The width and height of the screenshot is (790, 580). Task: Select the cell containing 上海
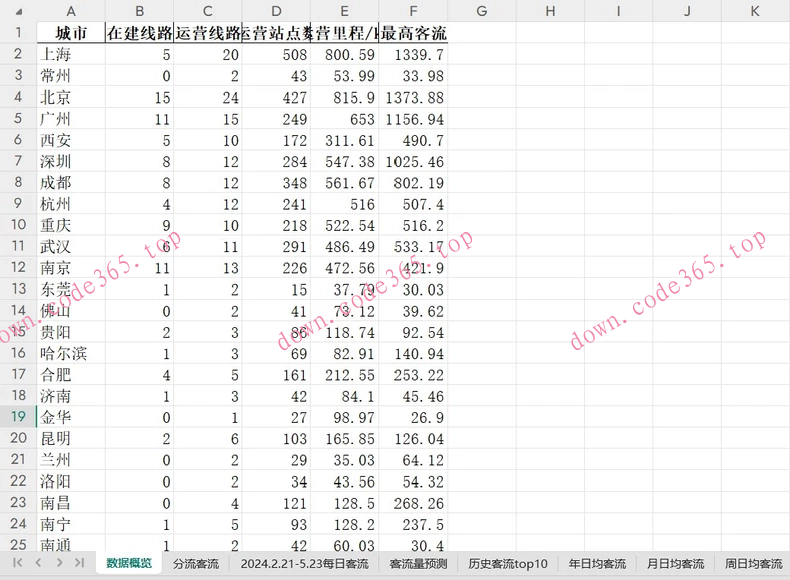[x=71, y=54]
